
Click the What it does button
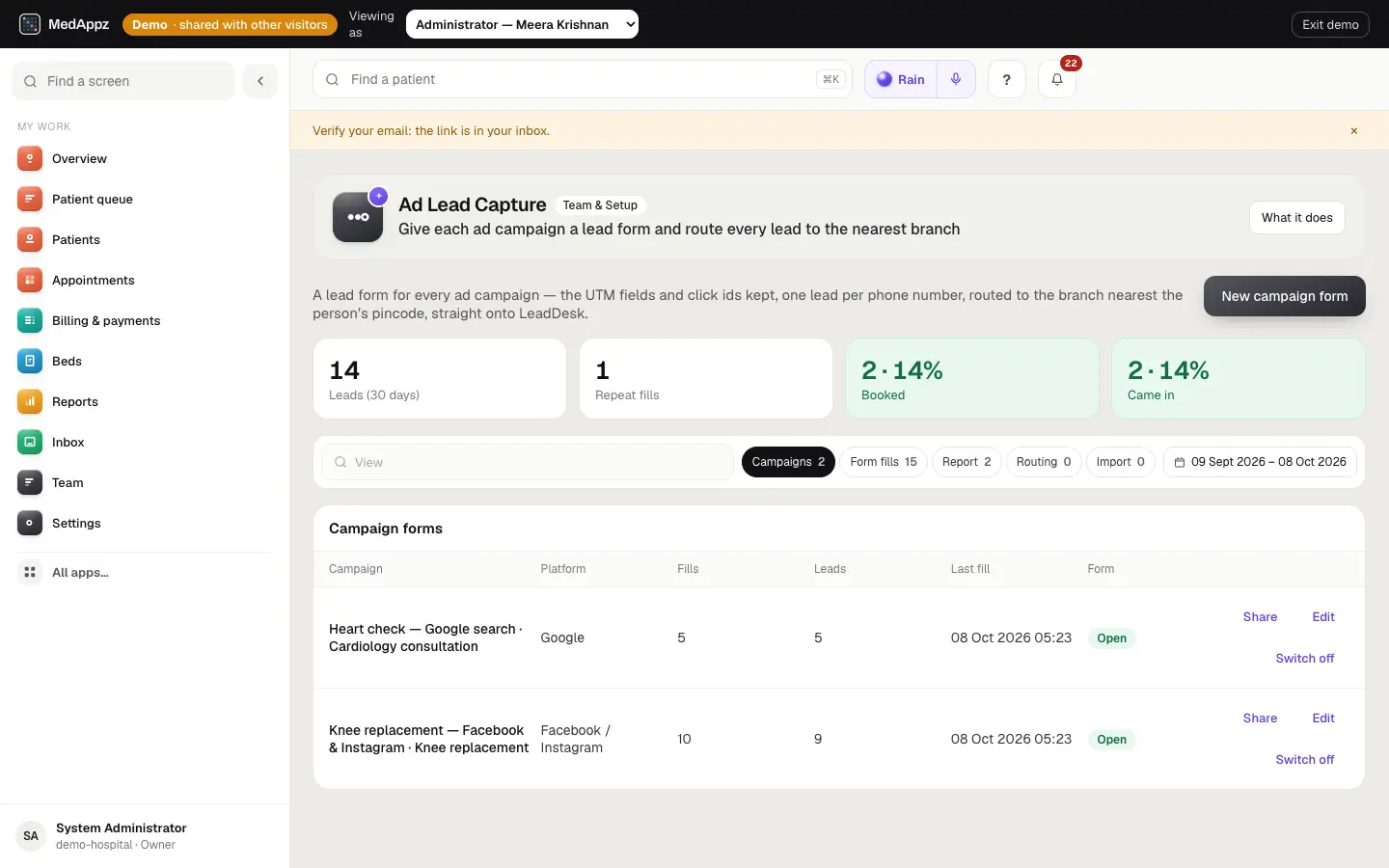(1297, 218)
